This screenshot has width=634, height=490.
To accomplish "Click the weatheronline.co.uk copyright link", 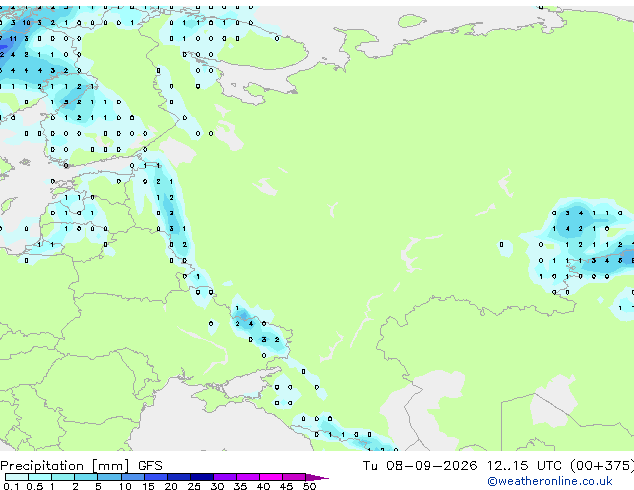I will click(550, 481).
